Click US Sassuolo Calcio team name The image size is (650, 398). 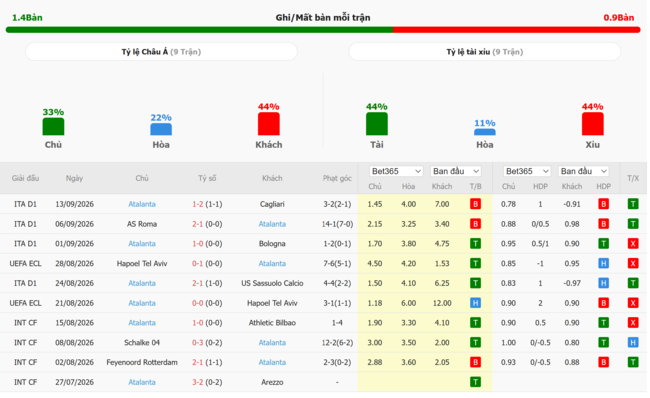pyautogui.click(x=272, y=283)
